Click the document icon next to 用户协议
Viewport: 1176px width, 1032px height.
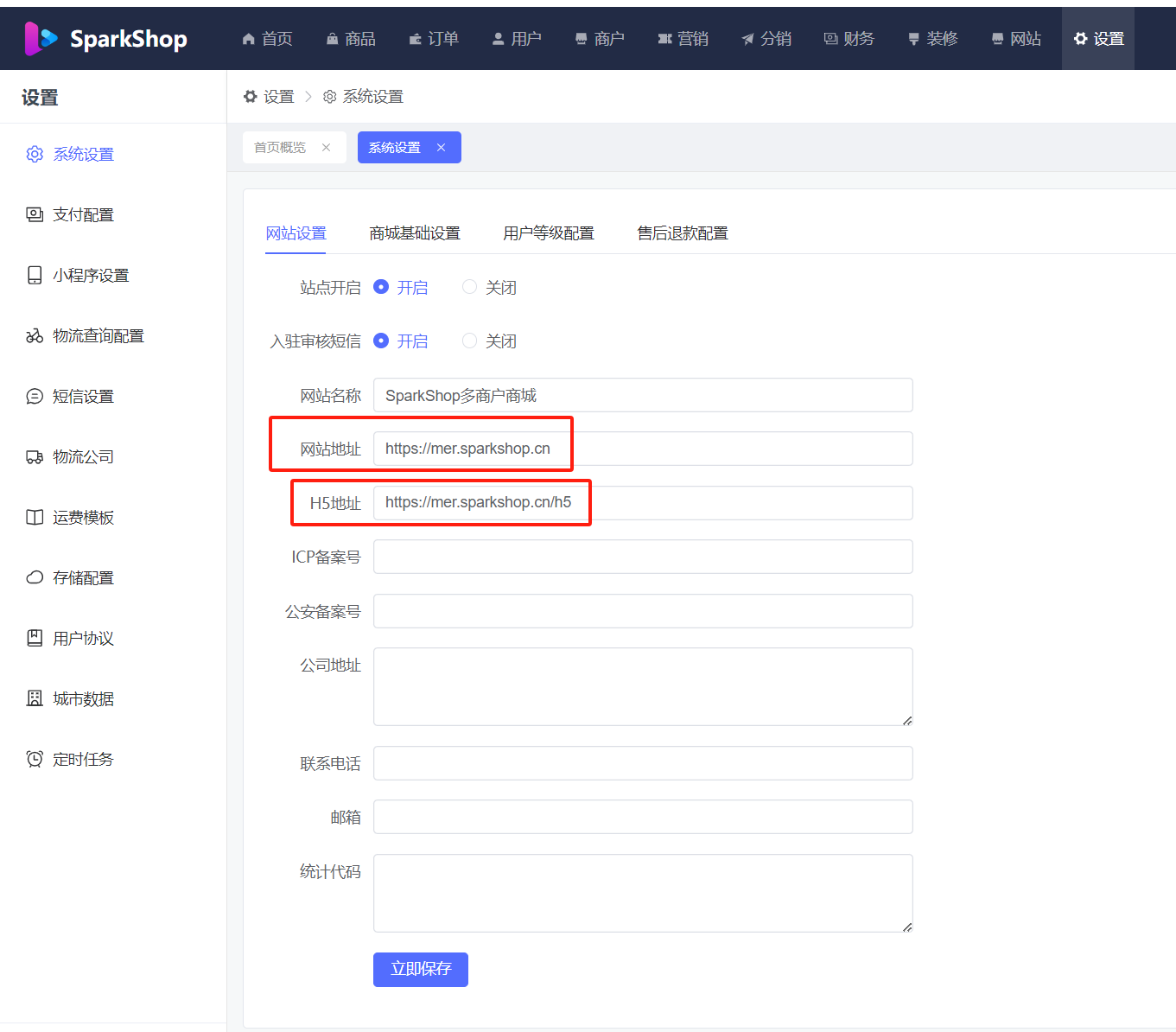click(x=35, y=638)
